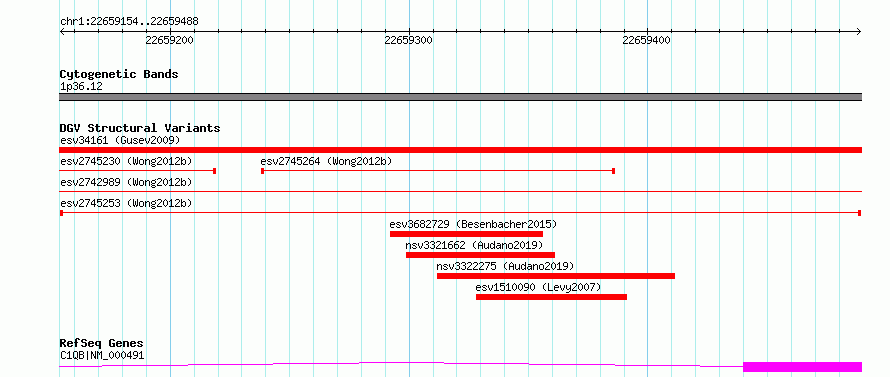890x377 pixels.
Task: Open the esv2745264 (Wong2012b) variant label
Action: click(326, 161)
